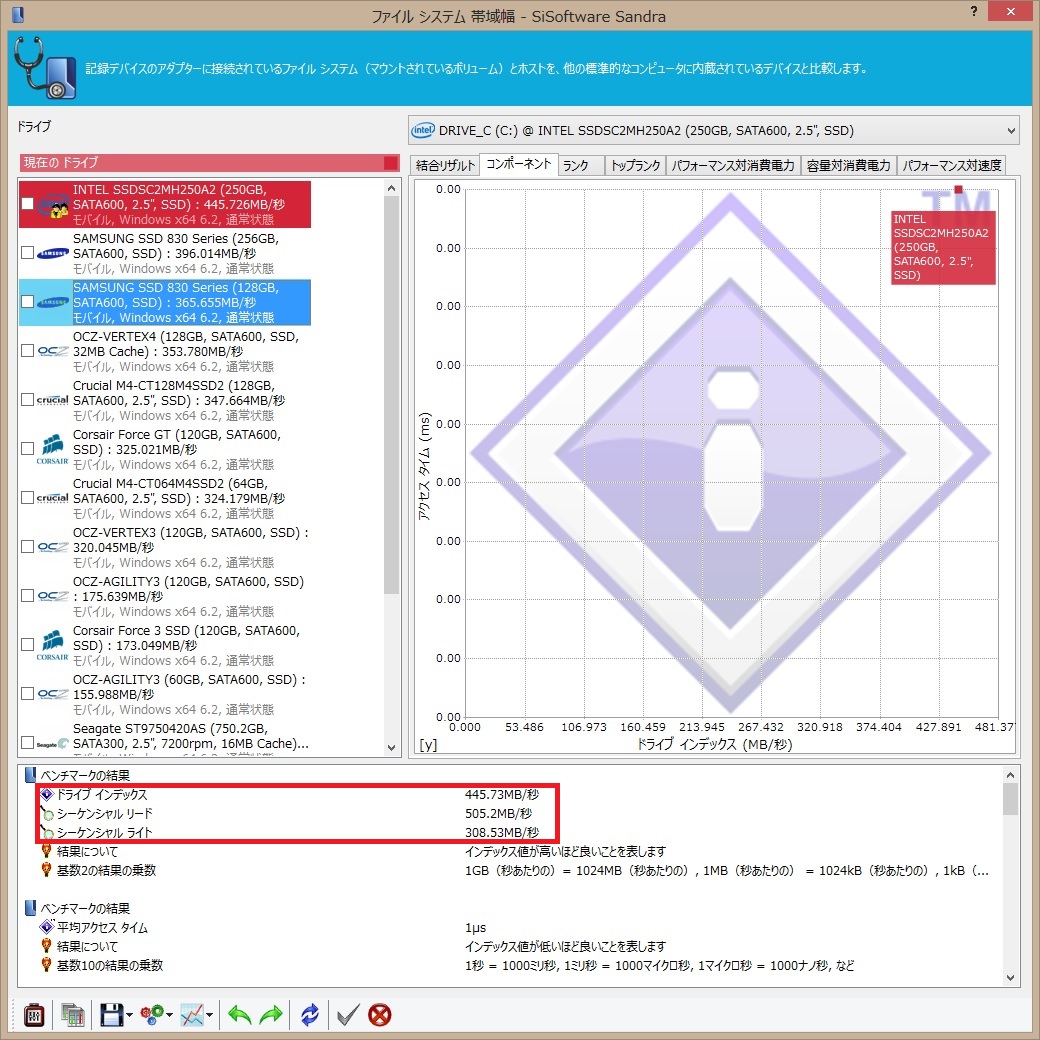1040x1040 pixels.
Task: Switch to 結合リザルト tab
Action: tap(445, 165)
